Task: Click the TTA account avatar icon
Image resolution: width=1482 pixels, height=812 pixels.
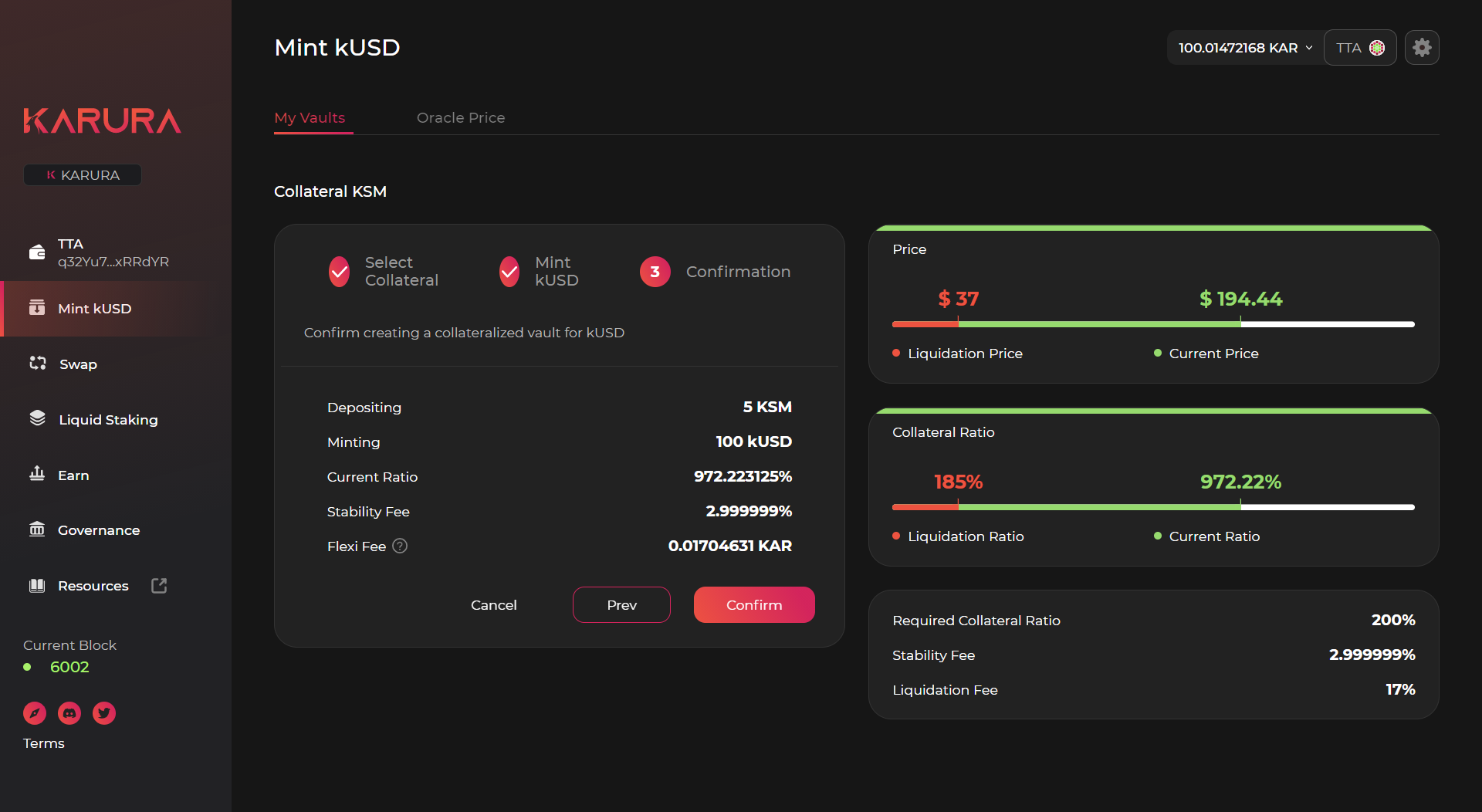Action: coord(1377,48)
